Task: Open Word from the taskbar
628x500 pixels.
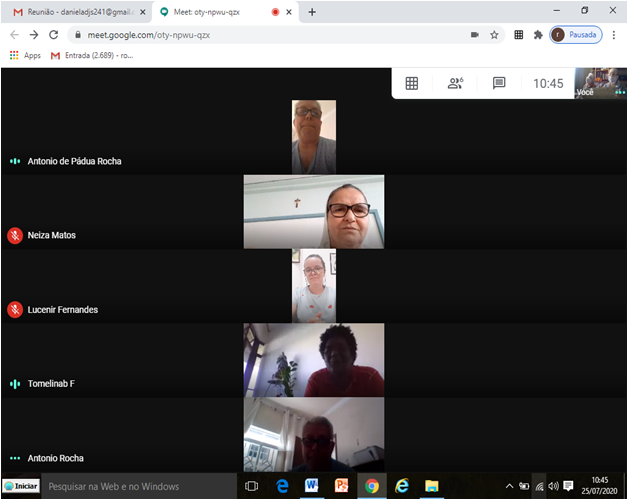Action: (x=311, y=486)
